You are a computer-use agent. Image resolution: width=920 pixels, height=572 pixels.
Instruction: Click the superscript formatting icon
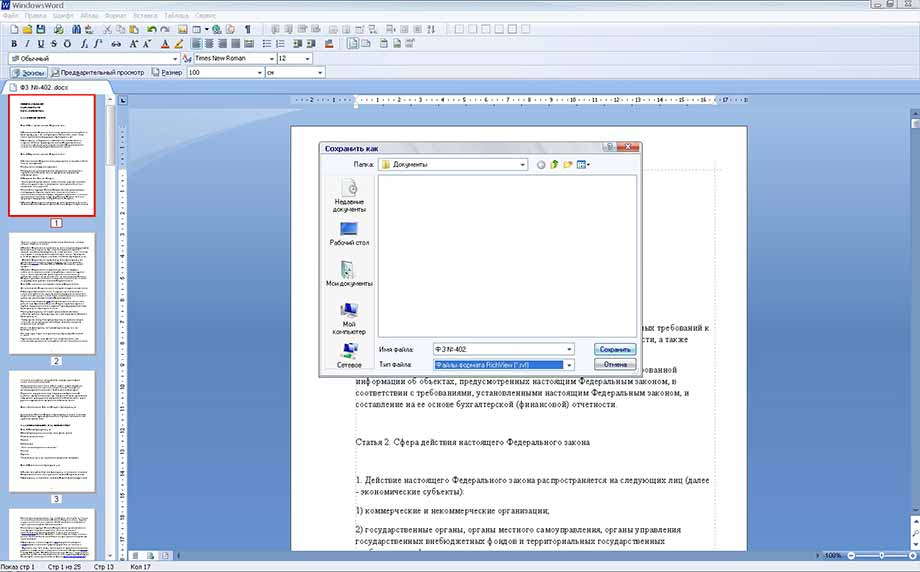tap(98, 44)
